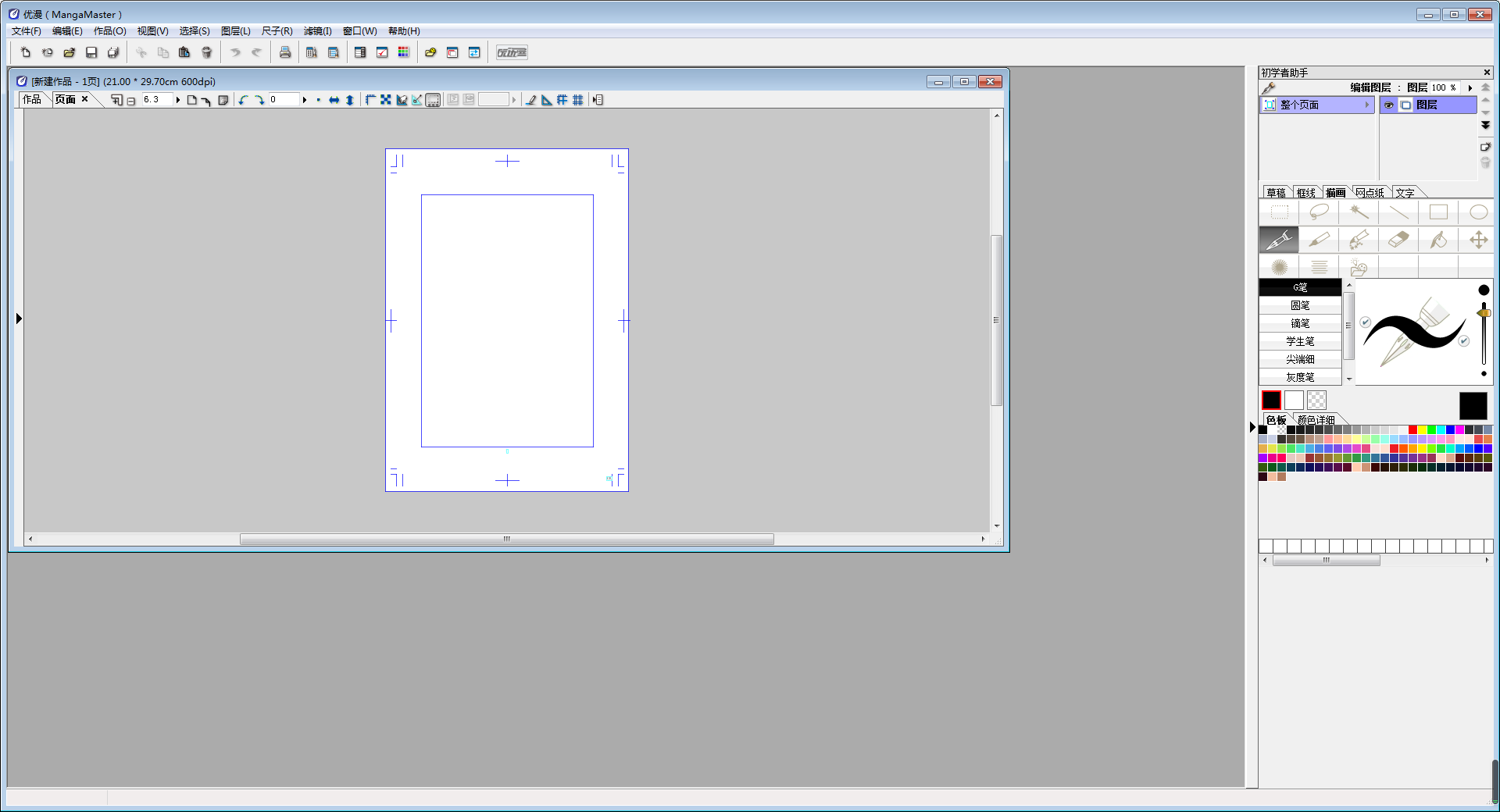Choose the 镝笔 pen preset

(x=1301, y=323)
